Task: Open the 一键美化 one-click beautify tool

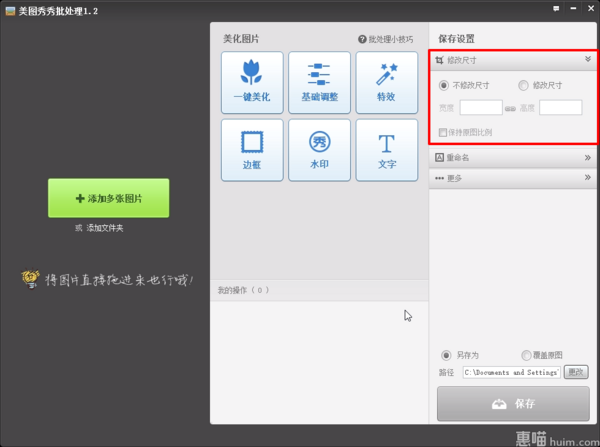Action: [252, 83]
